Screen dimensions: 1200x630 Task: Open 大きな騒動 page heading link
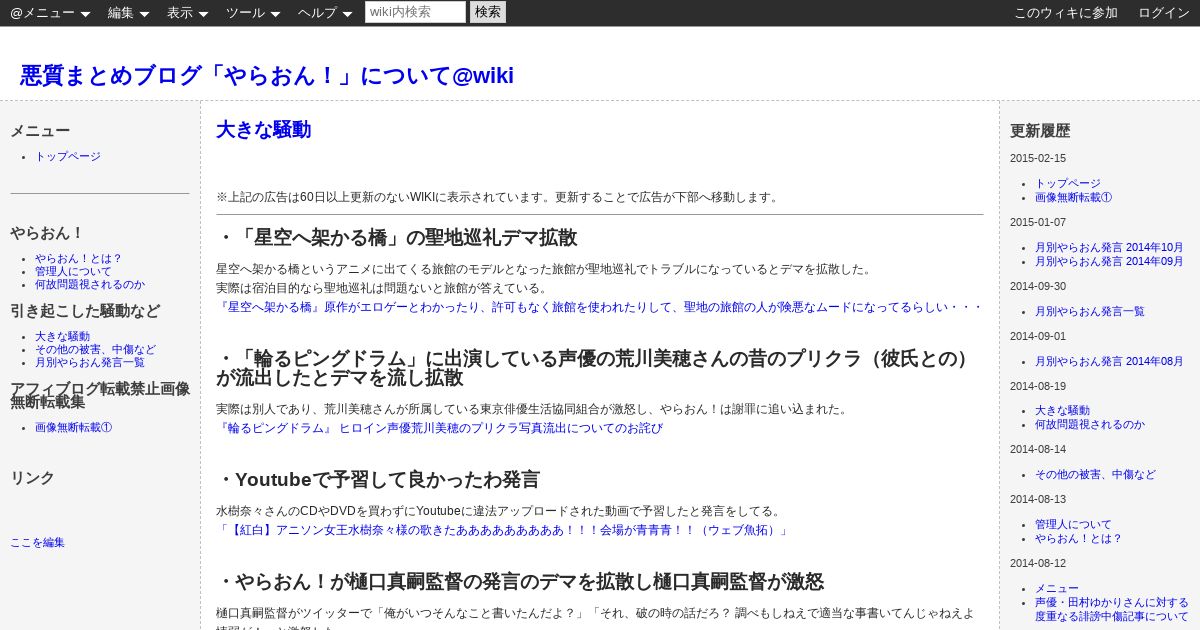tap(264, 129)
